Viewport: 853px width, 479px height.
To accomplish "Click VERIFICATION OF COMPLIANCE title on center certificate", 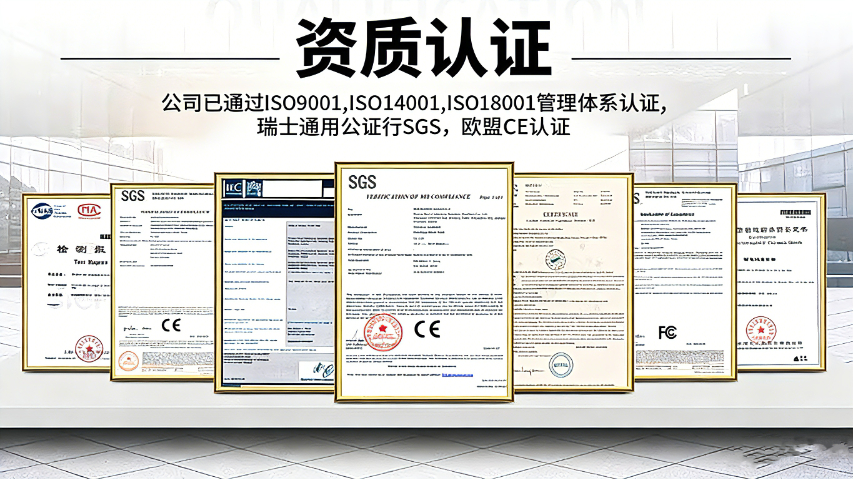I will click(x=418, y=196).
